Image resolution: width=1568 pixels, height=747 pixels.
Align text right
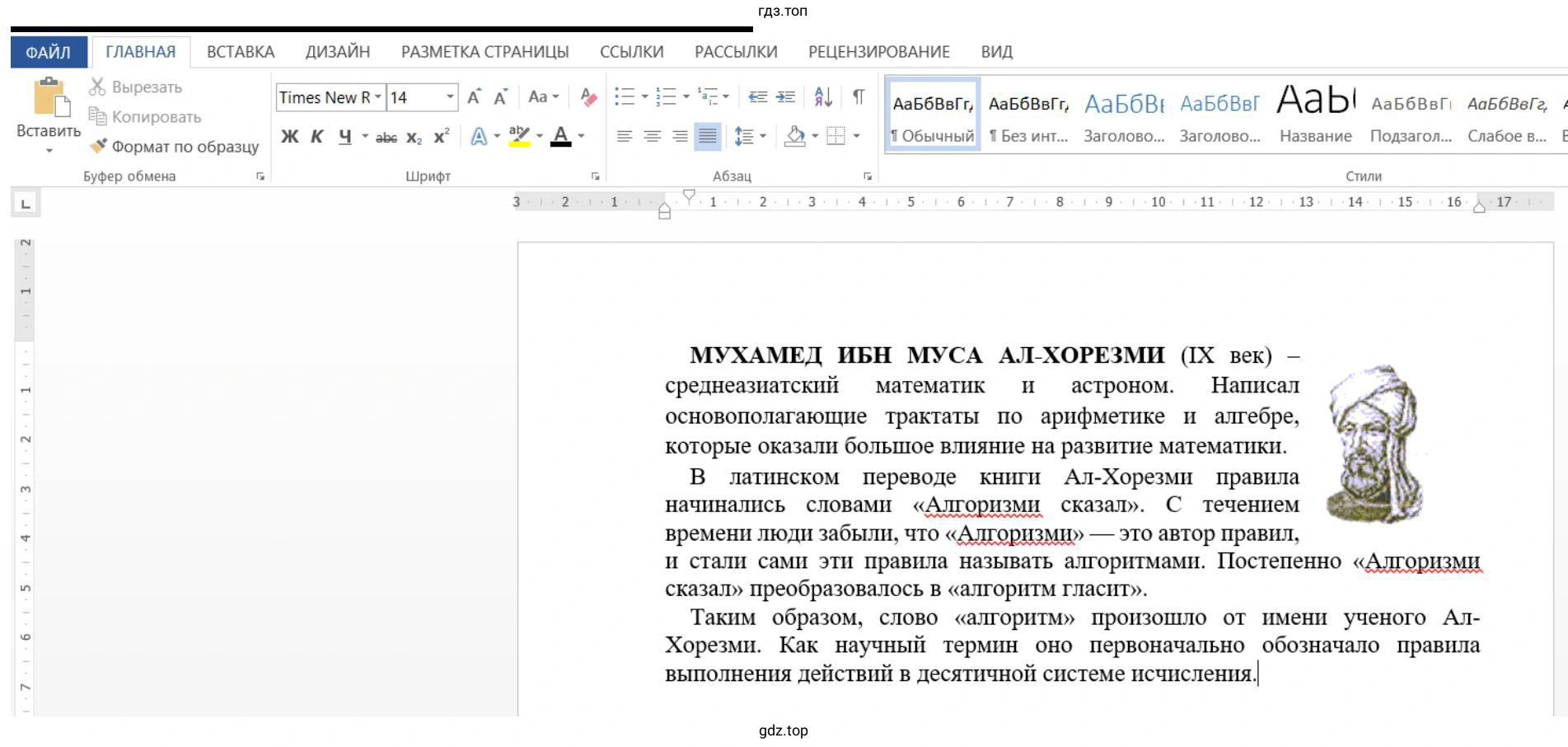[680, 136]
